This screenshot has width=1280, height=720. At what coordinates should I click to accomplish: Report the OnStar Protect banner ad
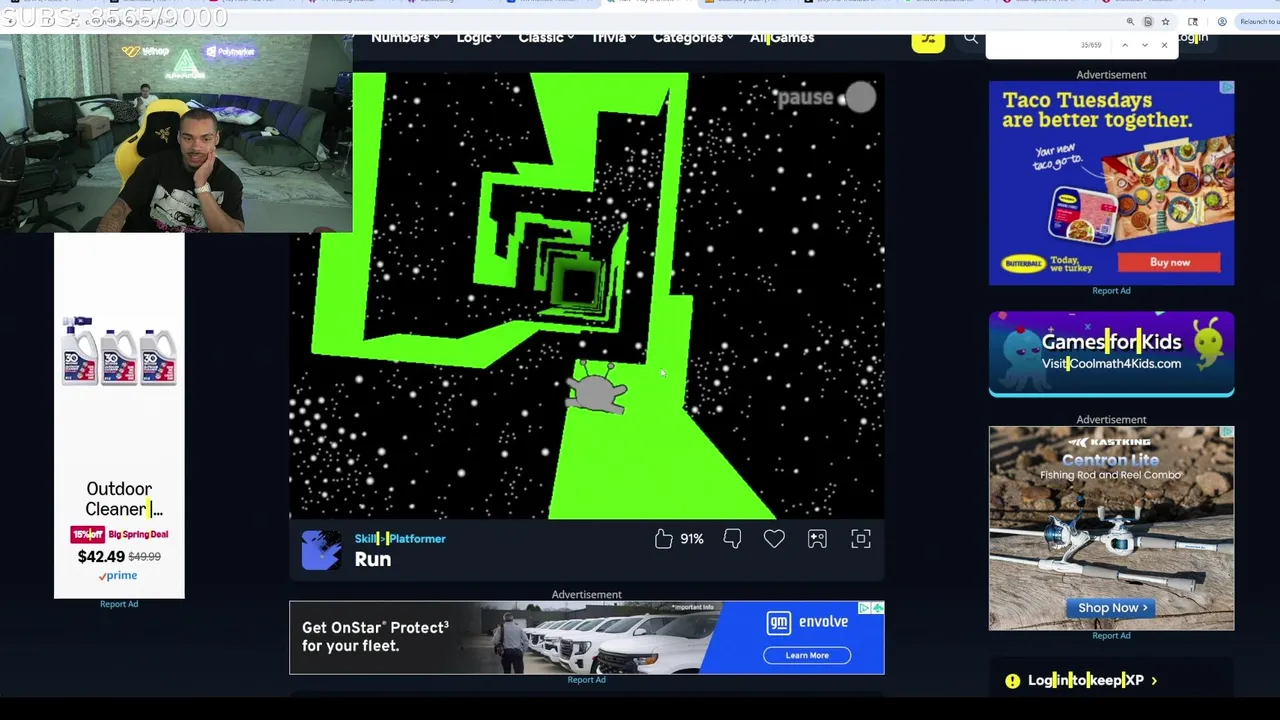(586, 680)
